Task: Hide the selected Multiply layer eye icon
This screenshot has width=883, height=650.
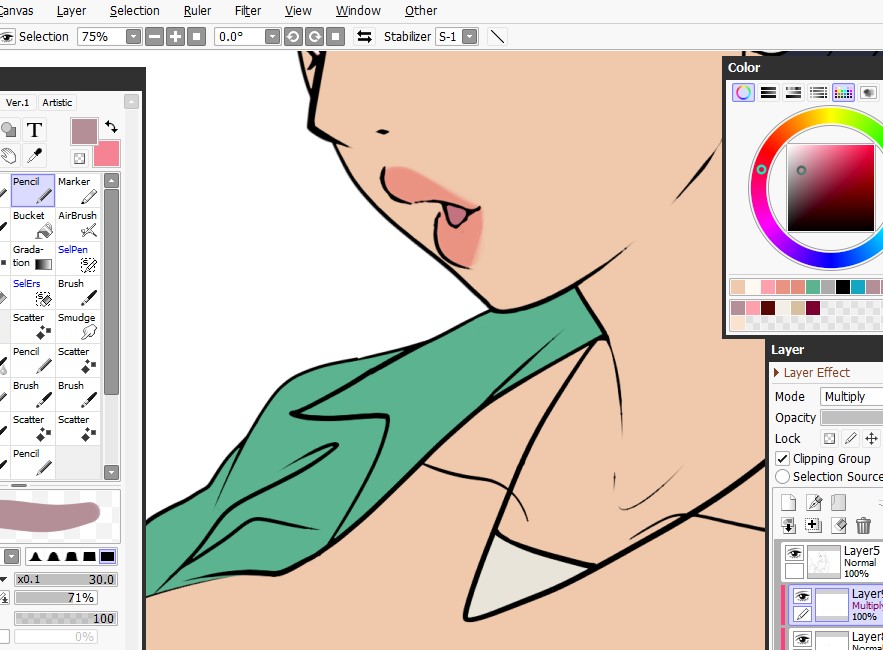Action: tap(802, 596)
